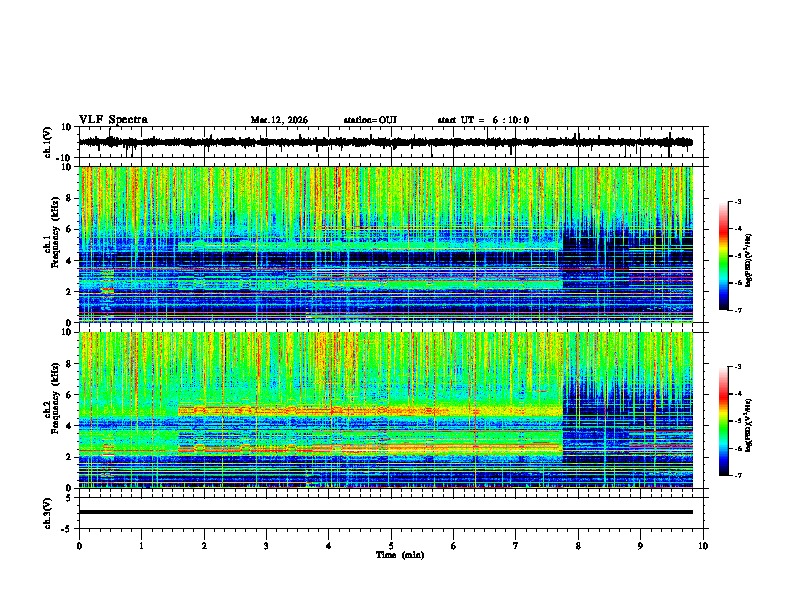The width and height of the screenshot is (792, 612).
Task: Click the ch.2 spectrogram color bar
Action: pos(724,421)
